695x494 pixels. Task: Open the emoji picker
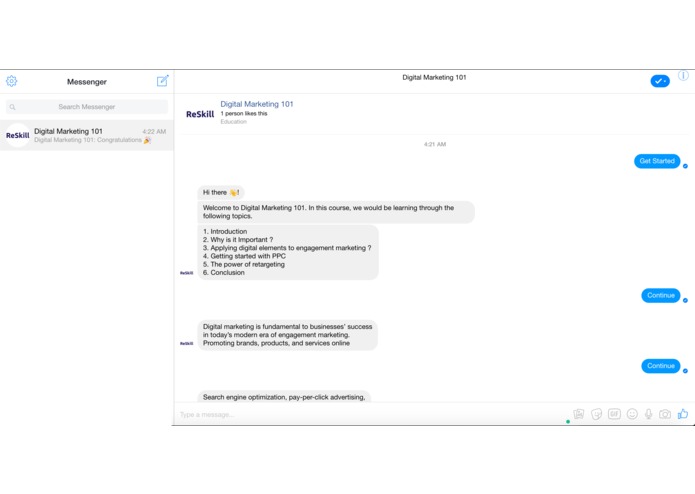(x=632, y=414)
